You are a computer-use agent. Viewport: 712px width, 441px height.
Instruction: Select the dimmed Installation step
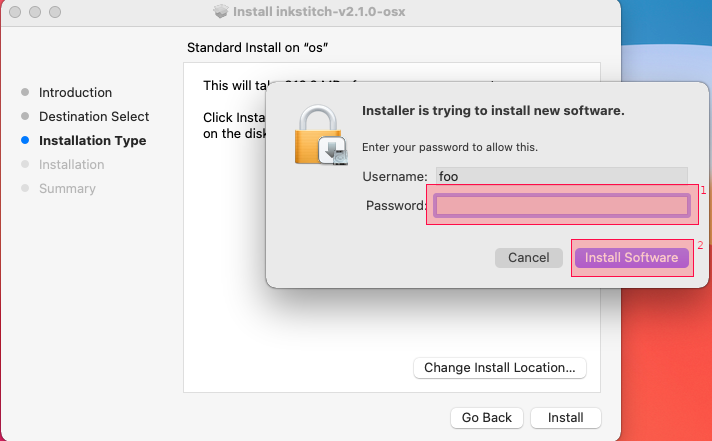tap(71, 164)
